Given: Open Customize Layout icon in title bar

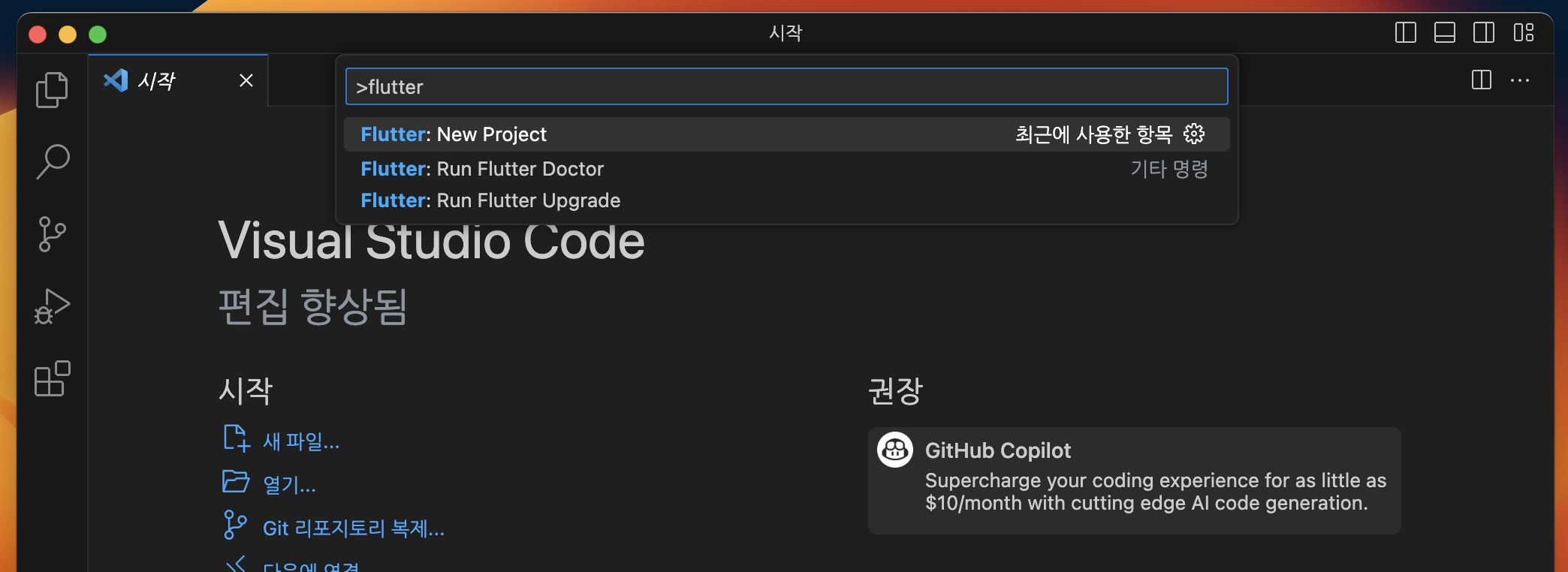Looking at the screenshot, I should pyautogui.click(x=1523, y=33).
